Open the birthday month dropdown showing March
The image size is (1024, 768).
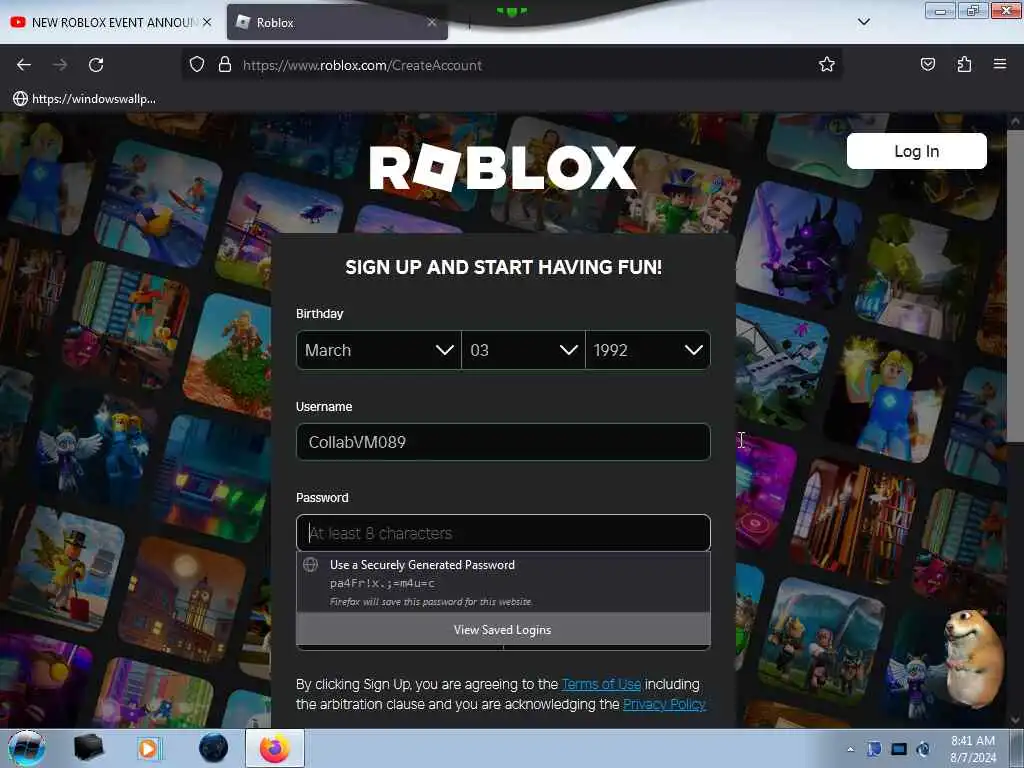379,350
